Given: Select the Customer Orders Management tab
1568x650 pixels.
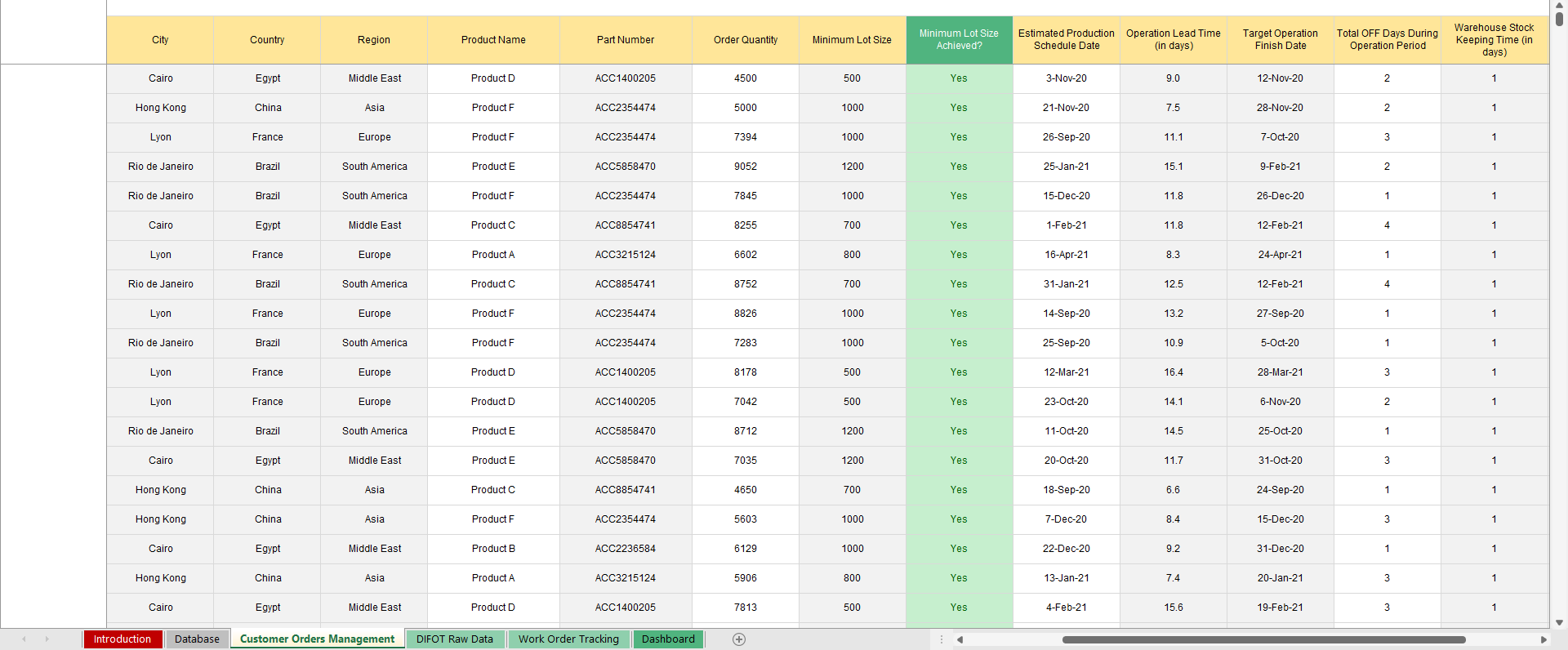Looking at the screenshot, I should [317, 639].
